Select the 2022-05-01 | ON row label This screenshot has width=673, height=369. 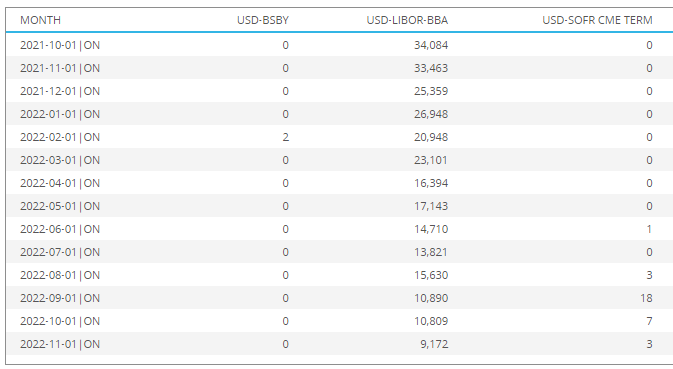(60, 206)
